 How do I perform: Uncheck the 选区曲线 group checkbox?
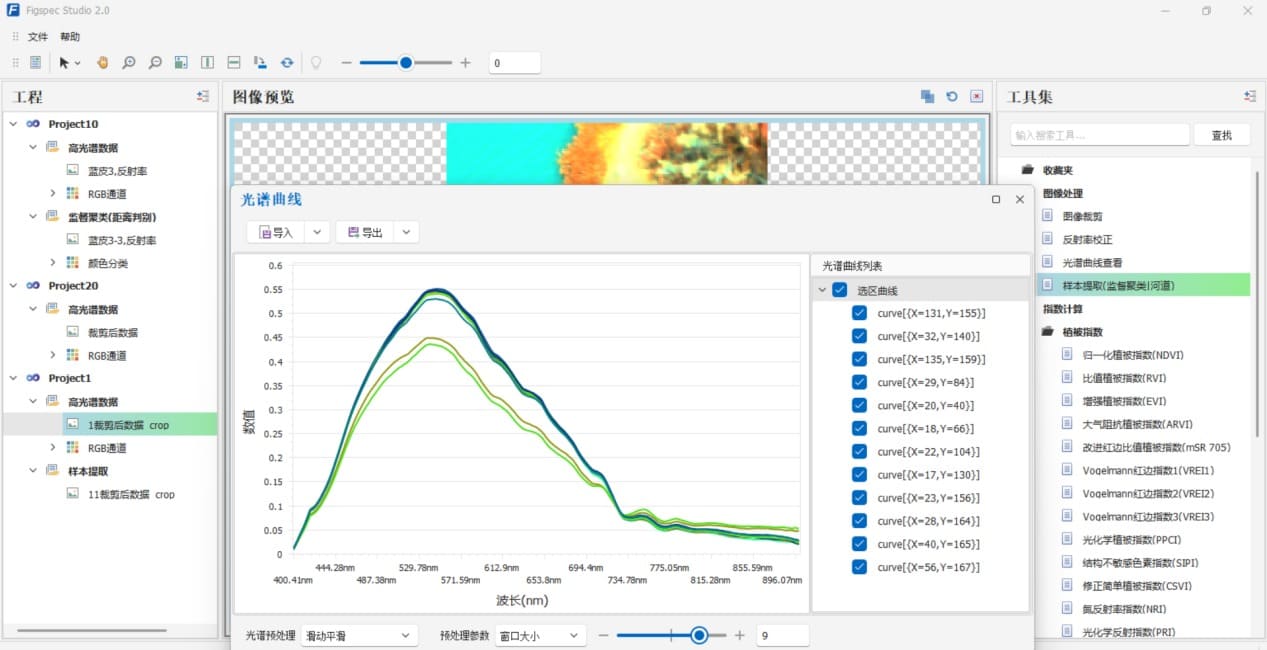[x=839, y=290]
